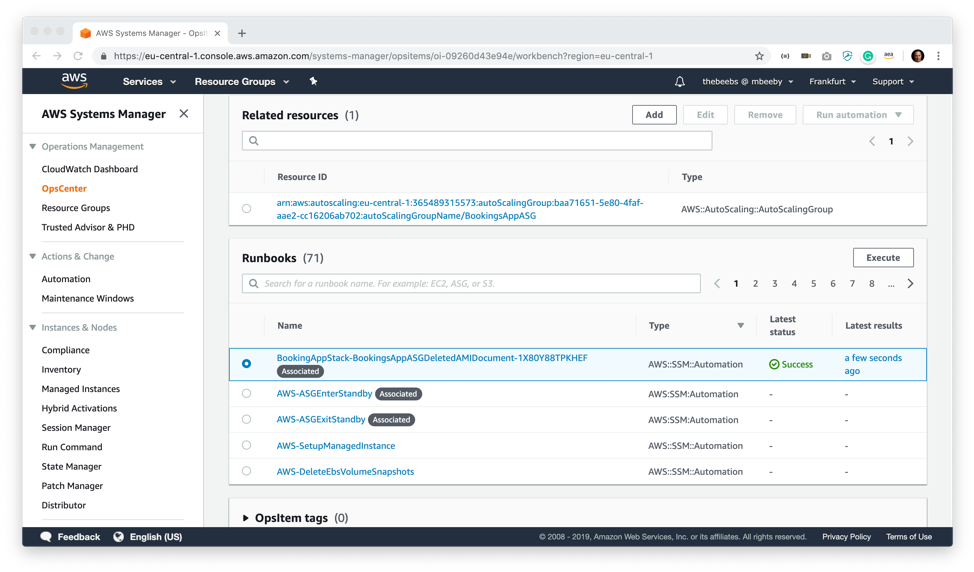
Task: Click the site lock icon in address bar
Action: 103,56
